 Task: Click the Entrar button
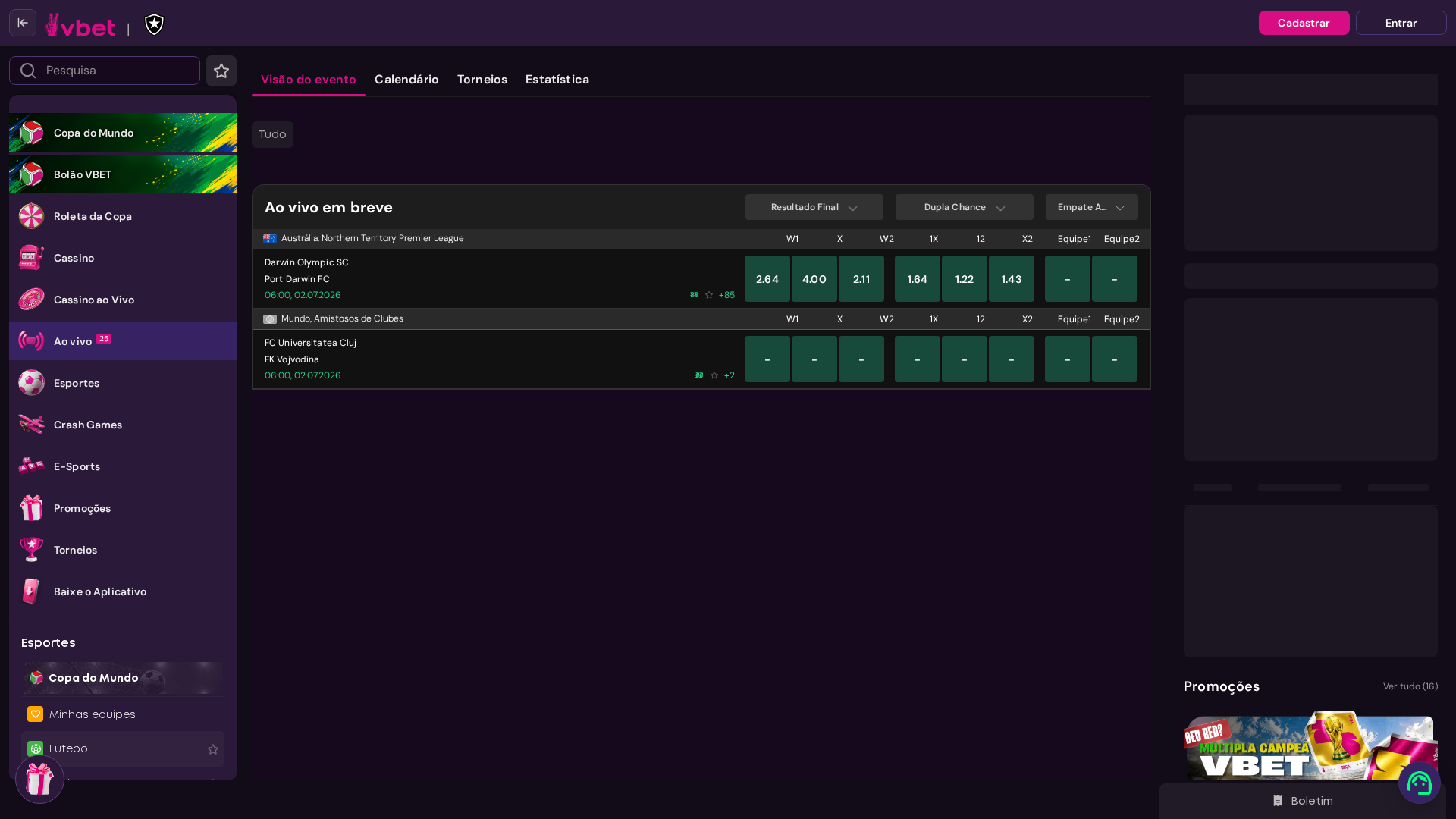pos(1401,23)
